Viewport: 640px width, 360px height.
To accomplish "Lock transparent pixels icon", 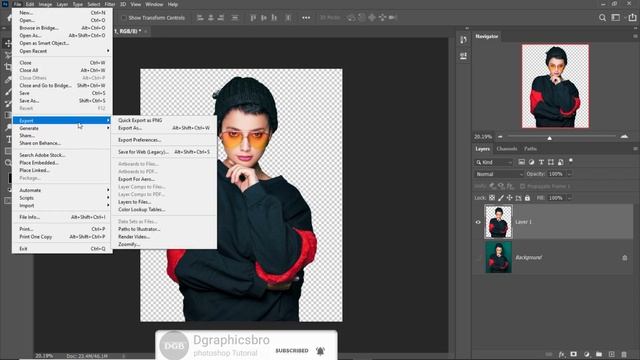I will coord(492,198).
